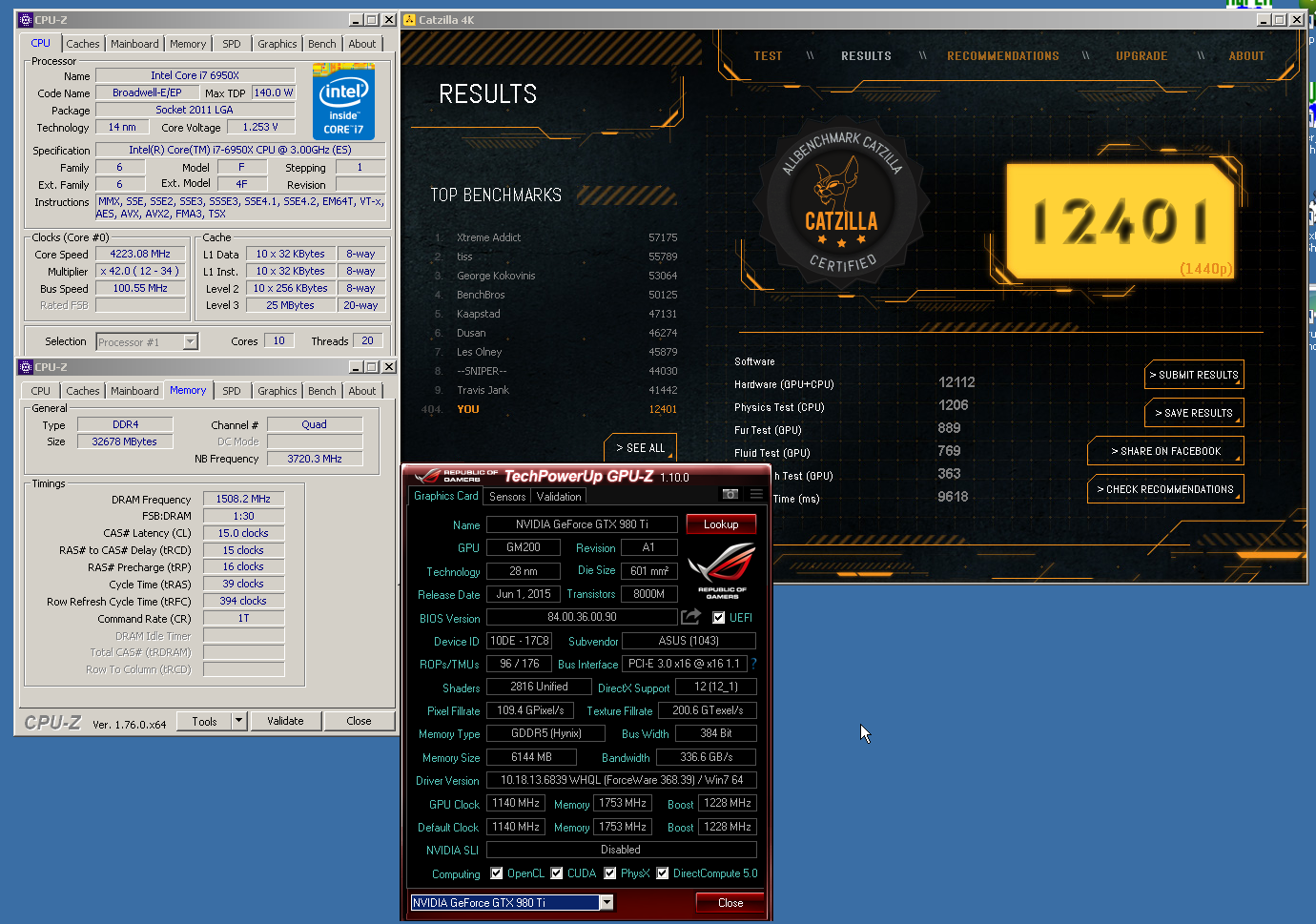Click the Catzilla 4K title bar icon
This screenshot has width=1316, height=924.
tap(409, 19)
